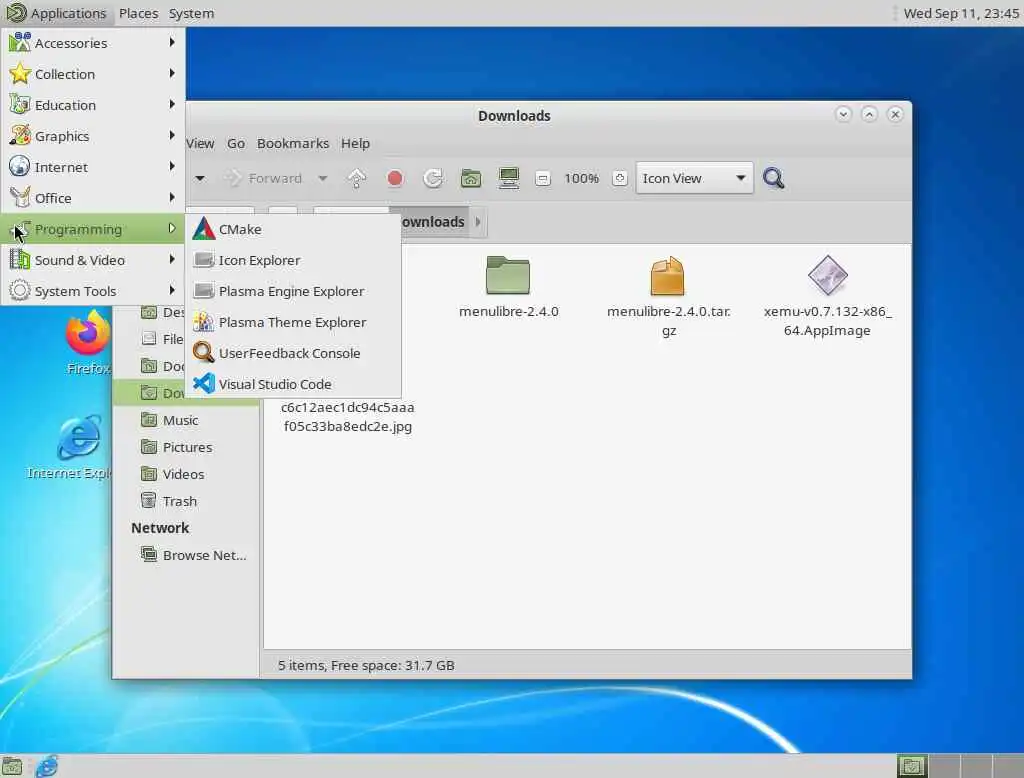Reload the current folder
1024x778 pixels.
[x=432, y=178]
